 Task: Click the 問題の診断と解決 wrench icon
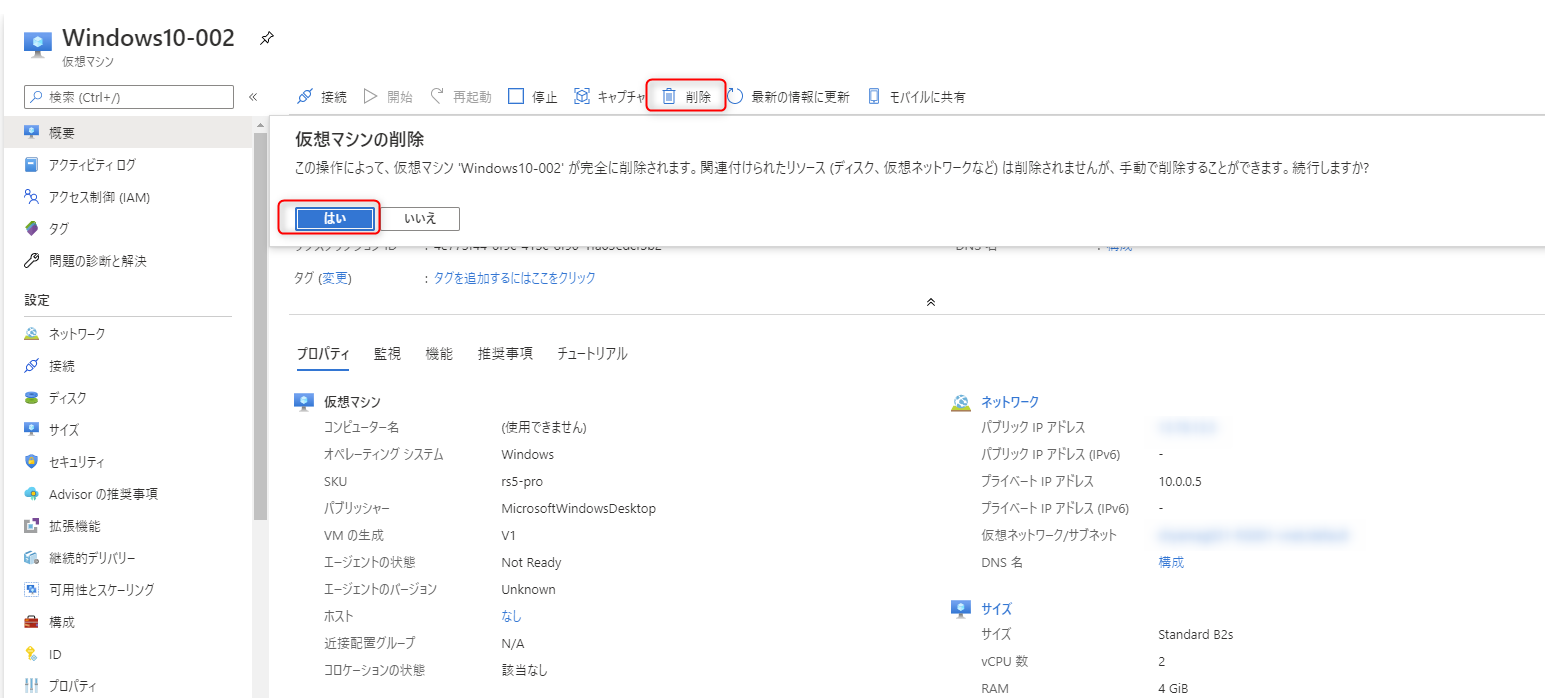[31, 261]
